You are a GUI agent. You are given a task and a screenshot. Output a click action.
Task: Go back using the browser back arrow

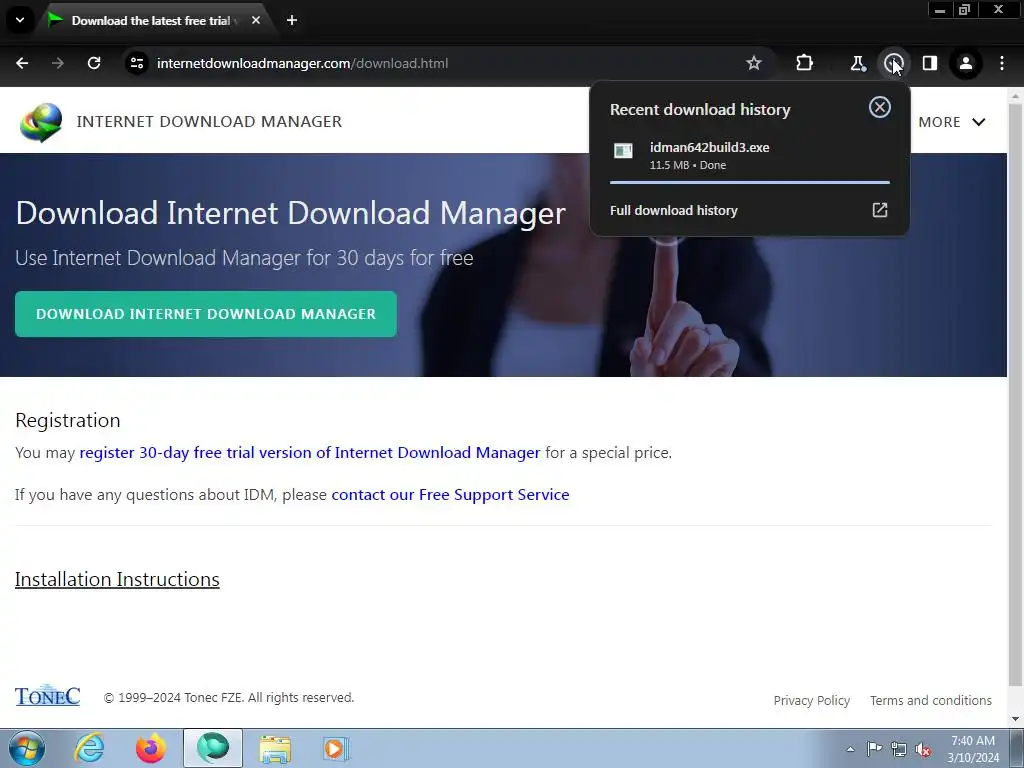click(22, 63)
